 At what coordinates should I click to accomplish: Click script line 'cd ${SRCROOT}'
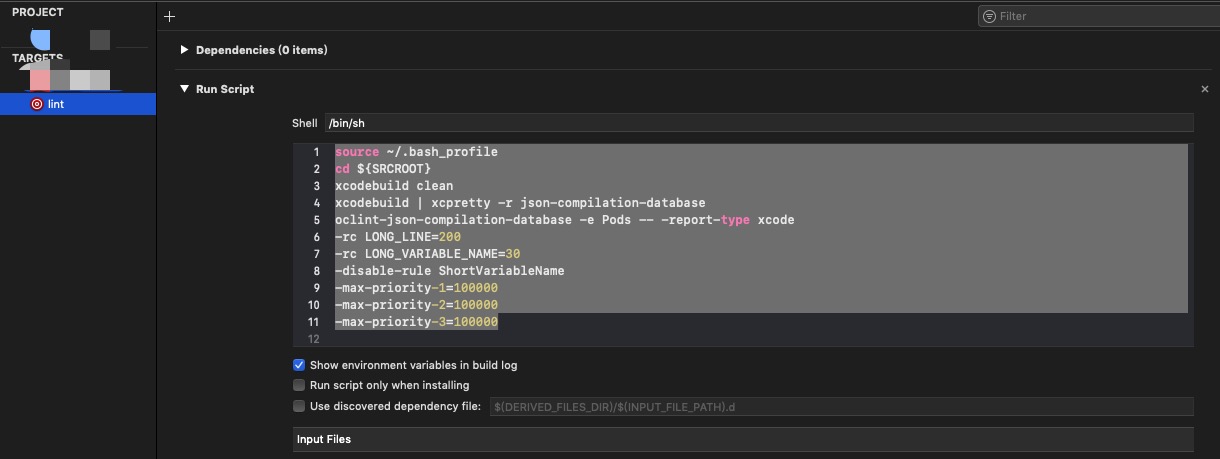(383, 169)
